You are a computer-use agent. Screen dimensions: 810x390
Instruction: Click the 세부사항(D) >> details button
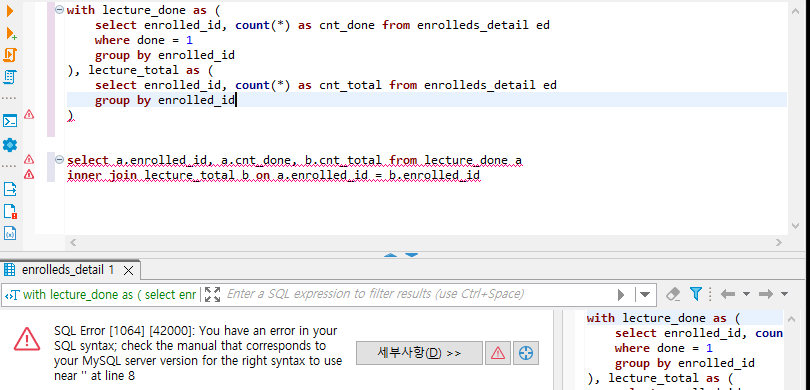tap(419, 353)
